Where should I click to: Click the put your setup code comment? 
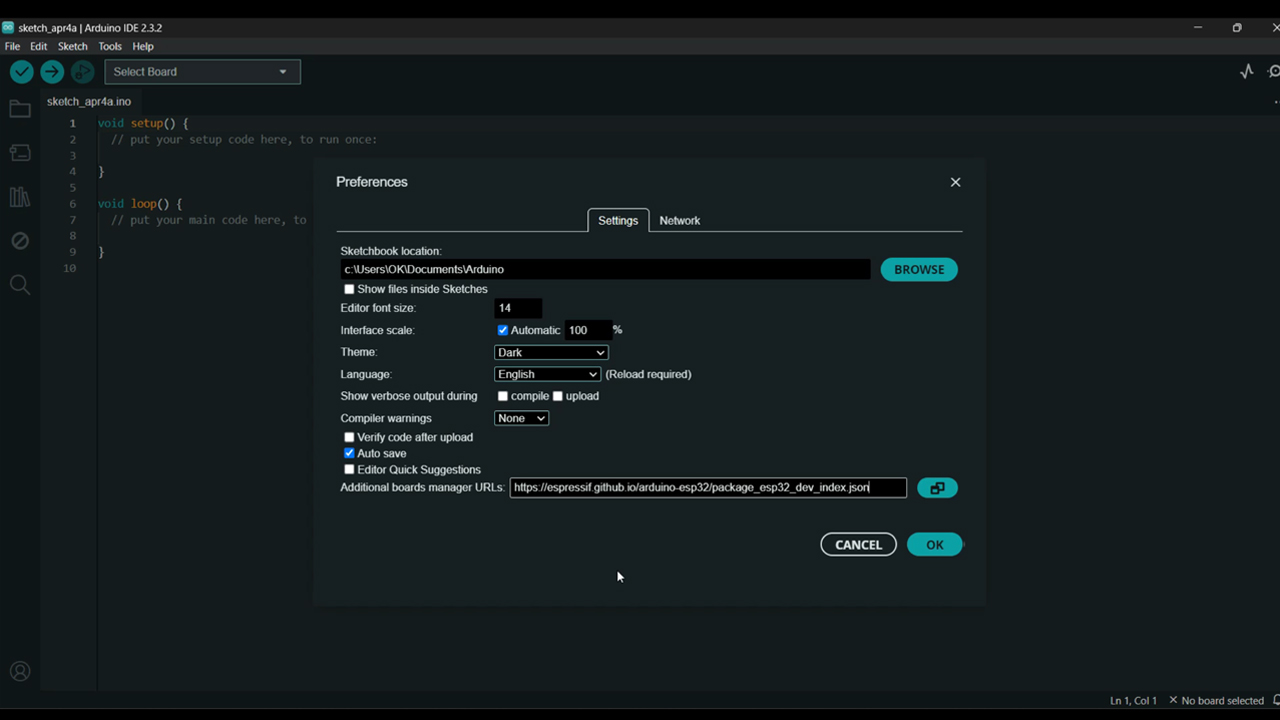click(244, 139)
